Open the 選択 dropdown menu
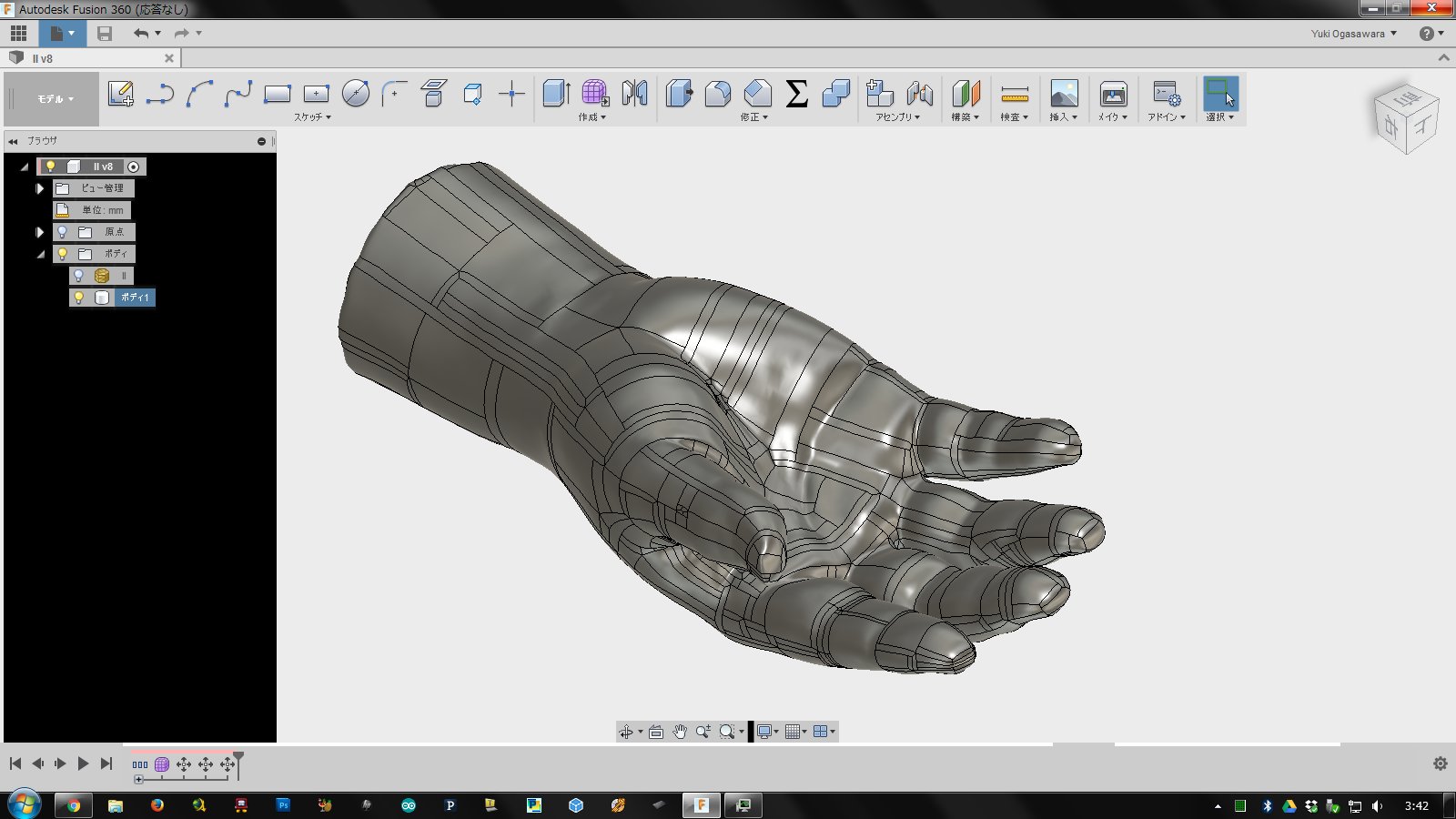This screenshot has width=1456, height=819. (1220, 117)
